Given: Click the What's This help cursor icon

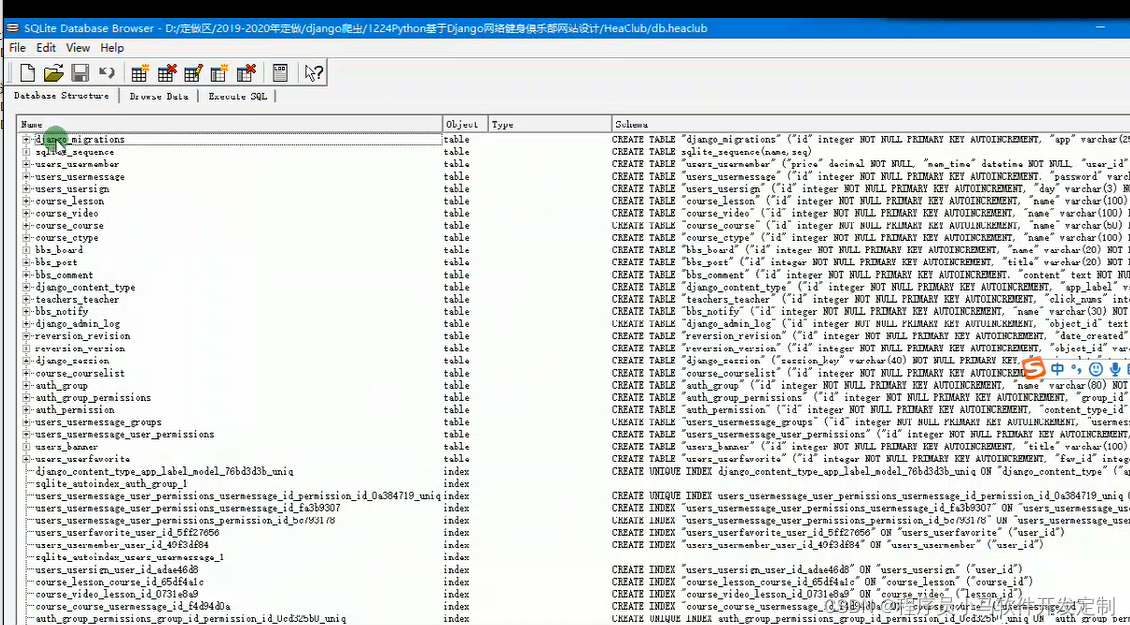Looking at the screenshot, I should coord(313,72).
